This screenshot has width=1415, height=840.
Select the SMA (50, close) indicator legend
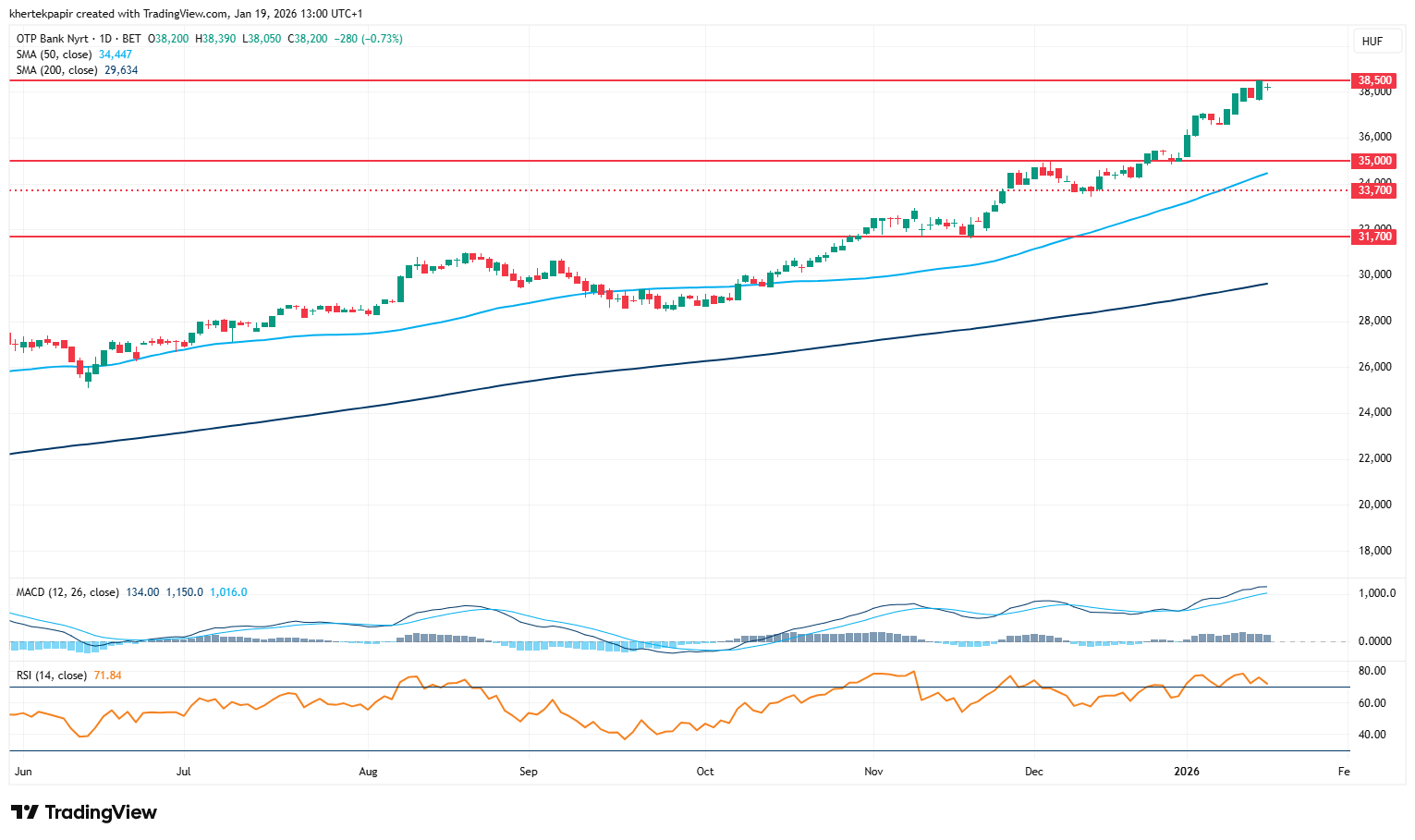pos(54,55)
